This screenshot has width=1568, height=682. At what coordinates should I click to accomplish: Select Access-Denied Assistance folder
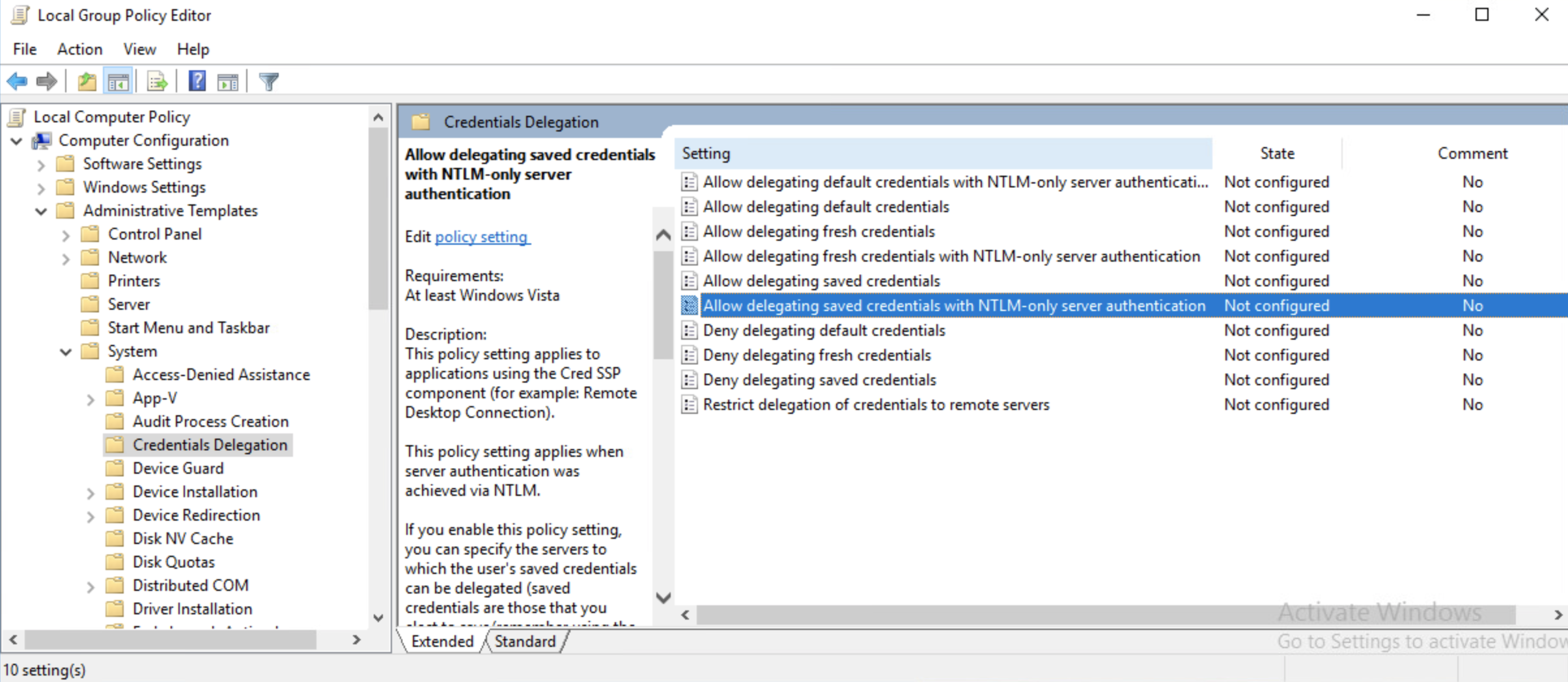coord(221,375)
